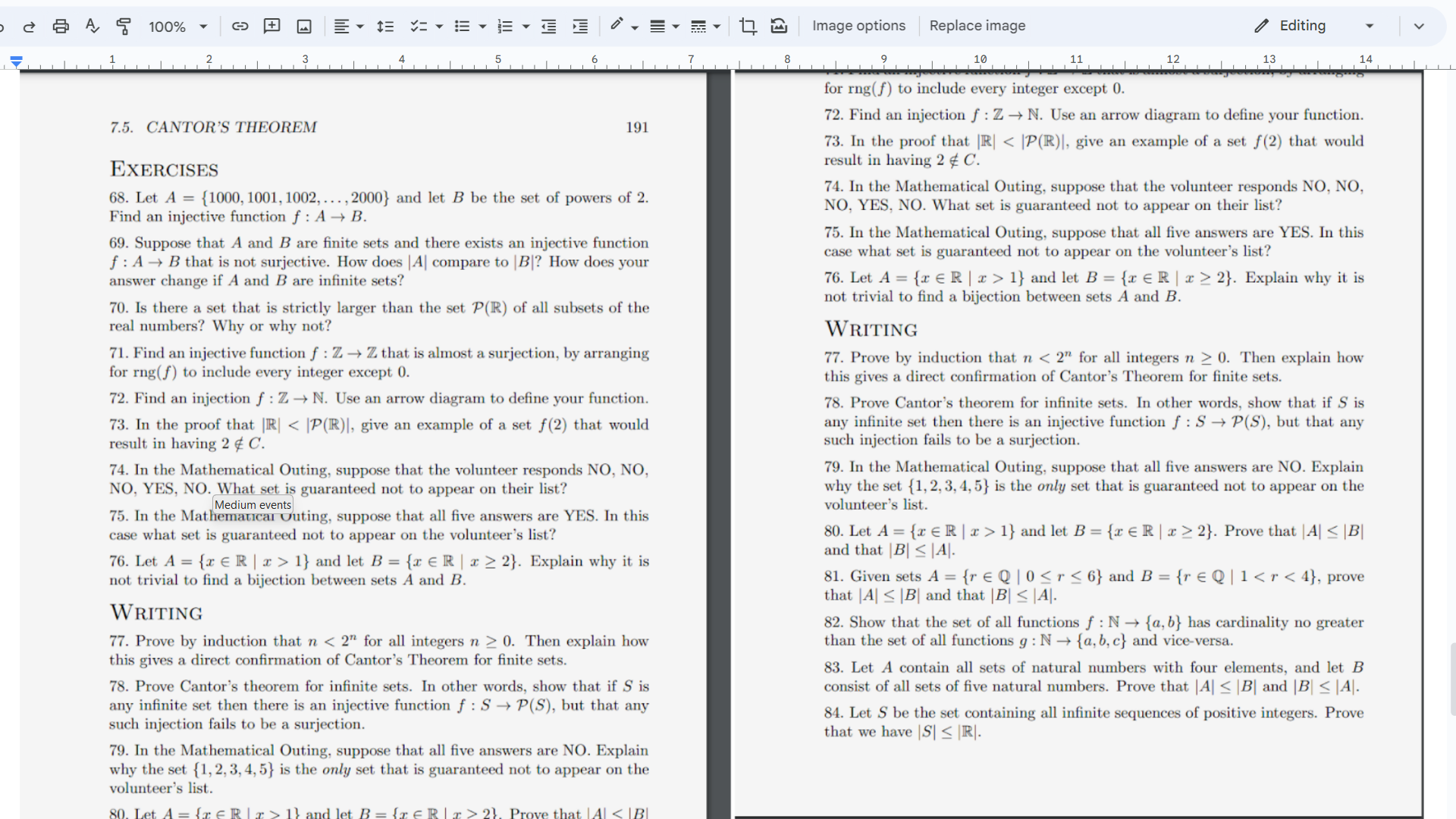Image resolution: width=1456 pixels, height=819 pixels.
Task: Decrease indent of the selection
Action: 548,27
